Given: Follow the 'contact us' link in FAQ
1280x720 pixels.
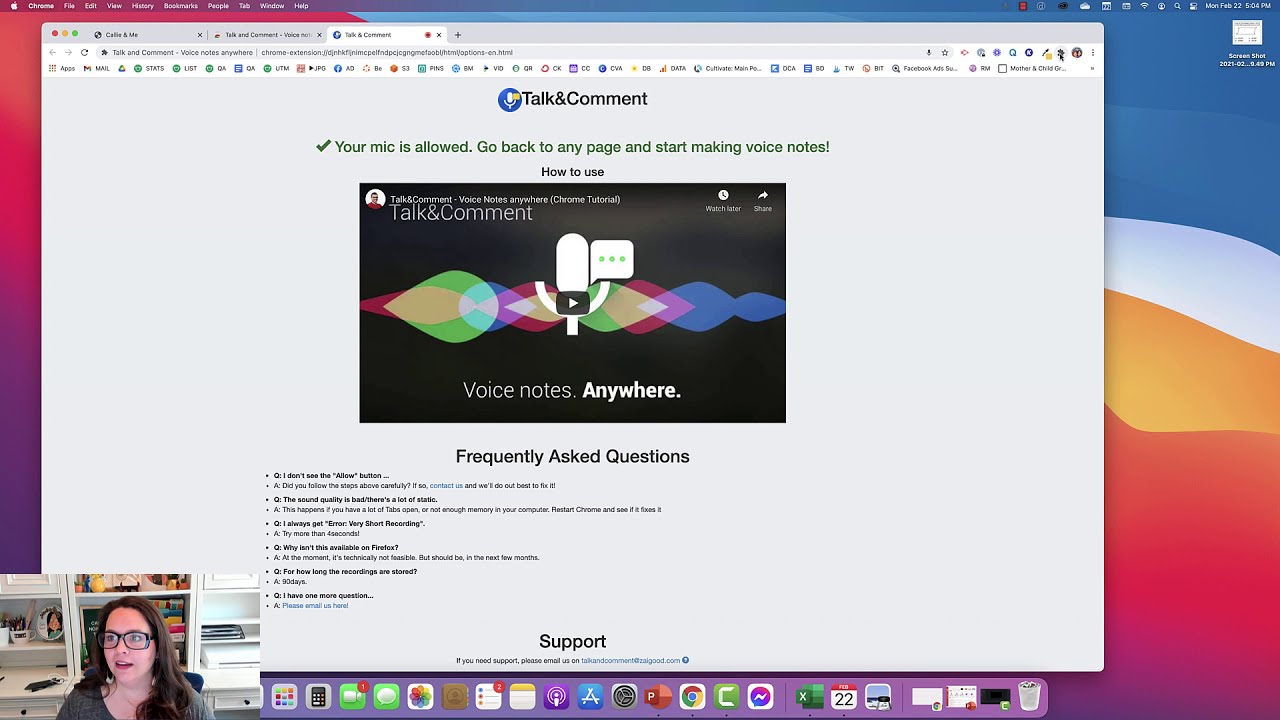Looking at the screenshot, I should (446, 486).
